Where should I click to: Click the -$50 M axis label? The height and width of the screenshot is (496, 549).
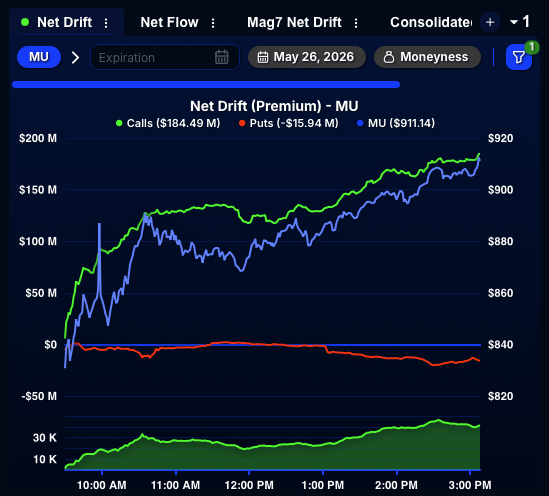coord(39,396)
